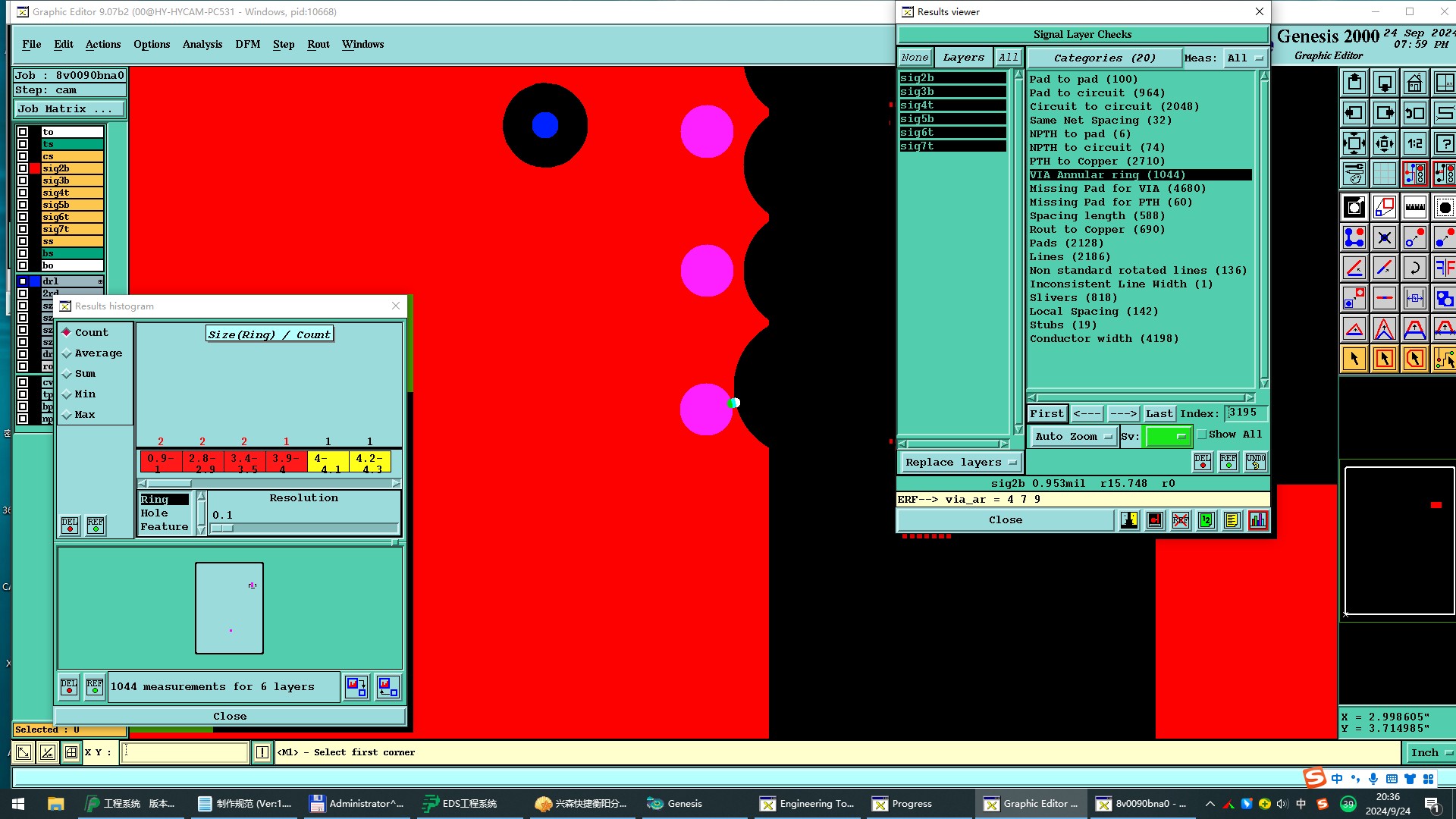Select Spacing length (588) category
1456x819 pixels.
coord(1096,216)
